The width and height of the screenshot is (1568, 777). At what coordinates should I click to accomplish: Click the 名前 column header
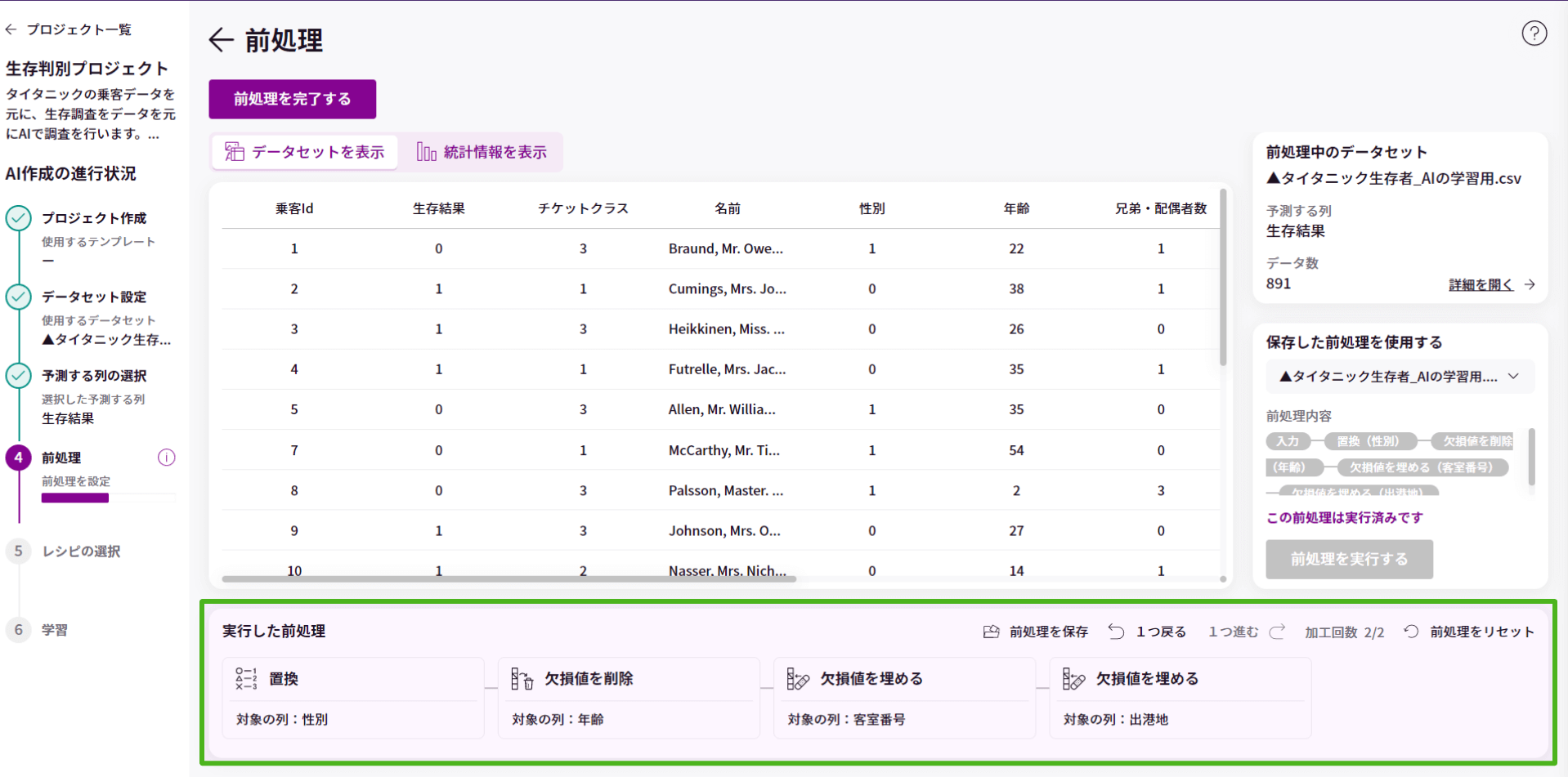pos(728,208)
